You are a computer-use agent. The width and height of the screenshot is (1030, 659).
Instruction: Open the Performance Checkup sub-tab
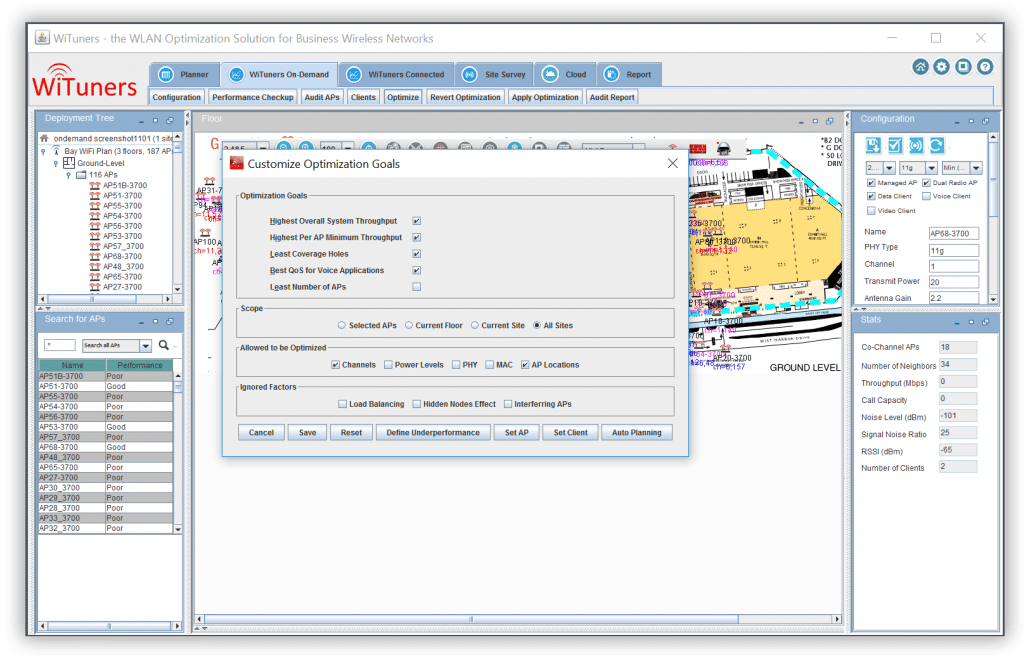point(253,97)
